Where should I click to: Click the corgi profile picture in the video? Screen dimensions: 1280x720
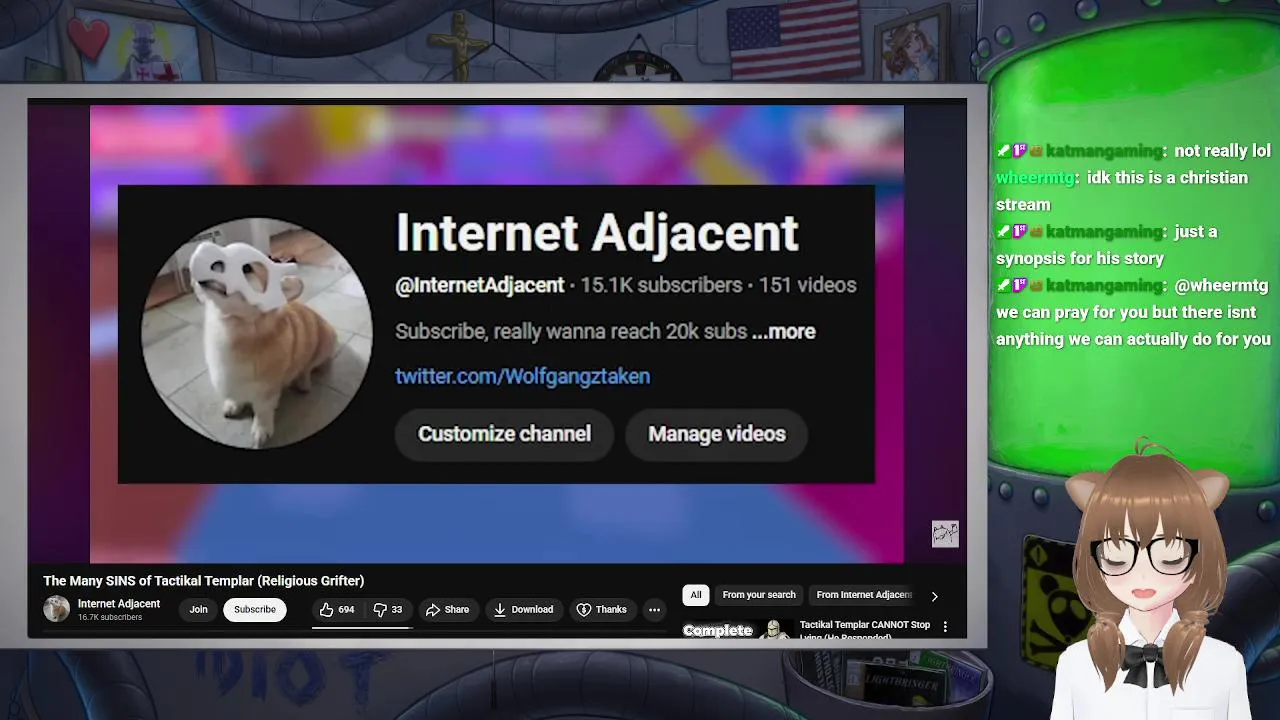(x=256, y=333)
